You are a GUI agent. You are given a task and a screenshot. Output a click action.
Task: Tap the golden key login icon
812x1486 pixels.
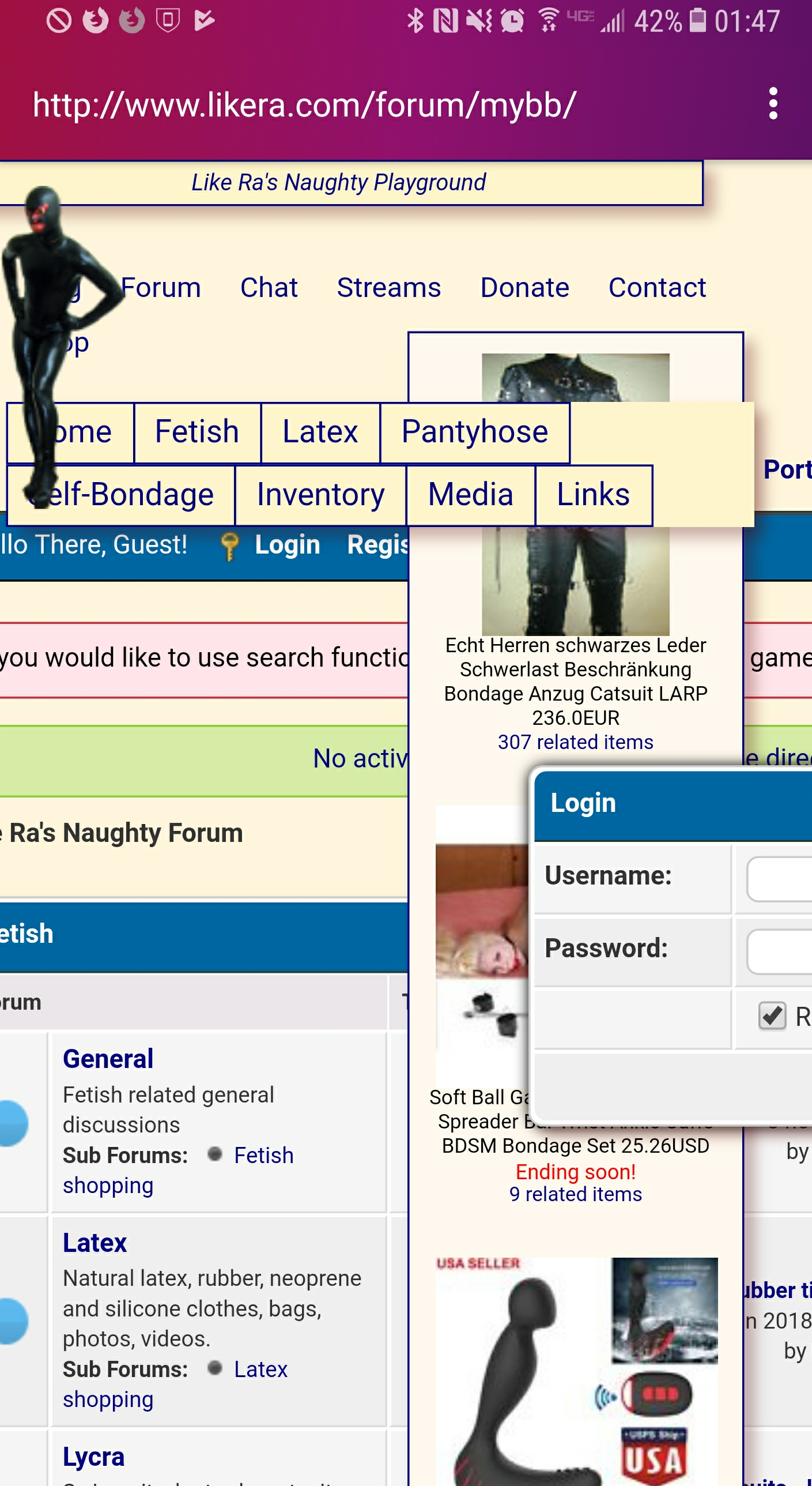229,546
